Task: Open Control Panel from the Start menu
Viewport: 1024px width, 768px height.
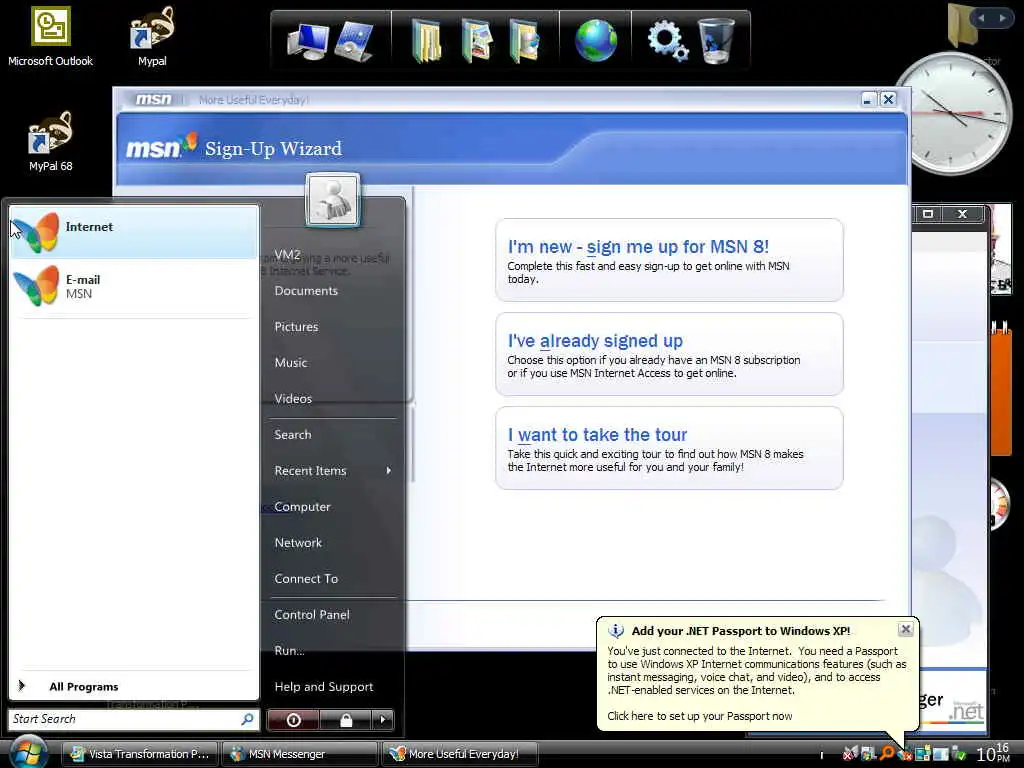Action: coord(312,615)
